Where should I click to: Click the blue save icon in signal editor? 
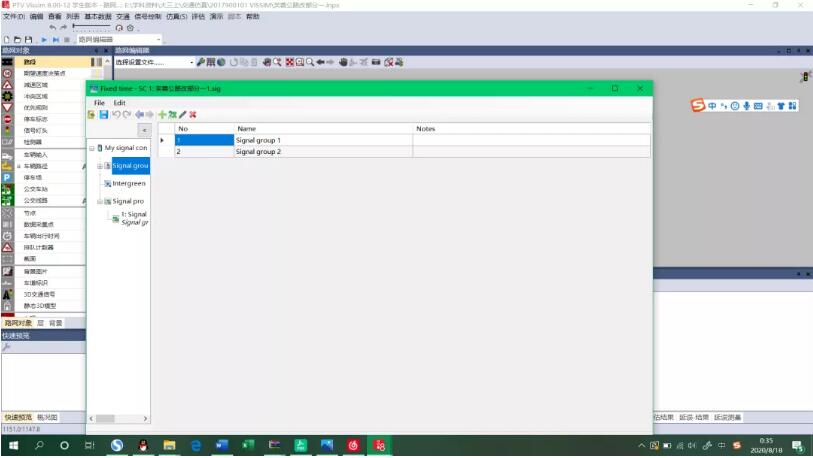104,115
